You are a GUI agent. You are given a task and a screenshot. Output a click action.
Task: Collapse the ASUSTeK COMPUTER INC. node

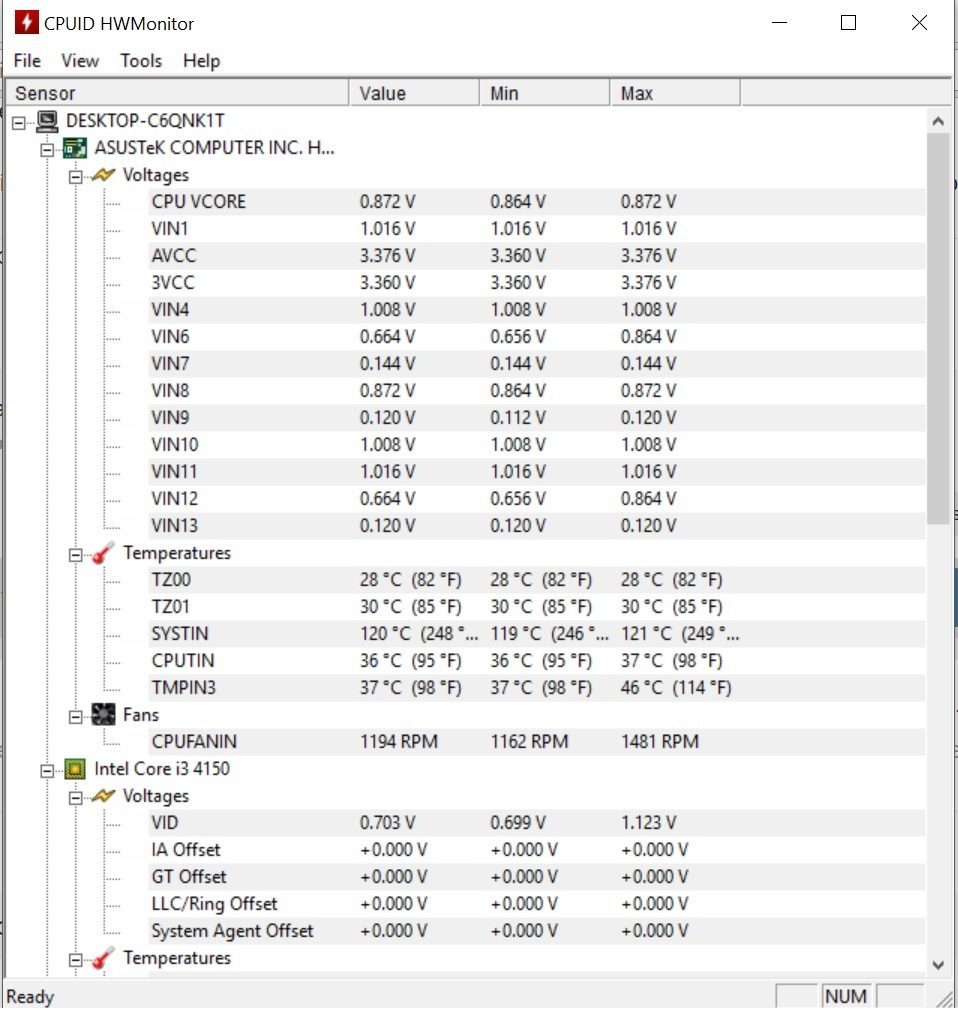point(48,149)
